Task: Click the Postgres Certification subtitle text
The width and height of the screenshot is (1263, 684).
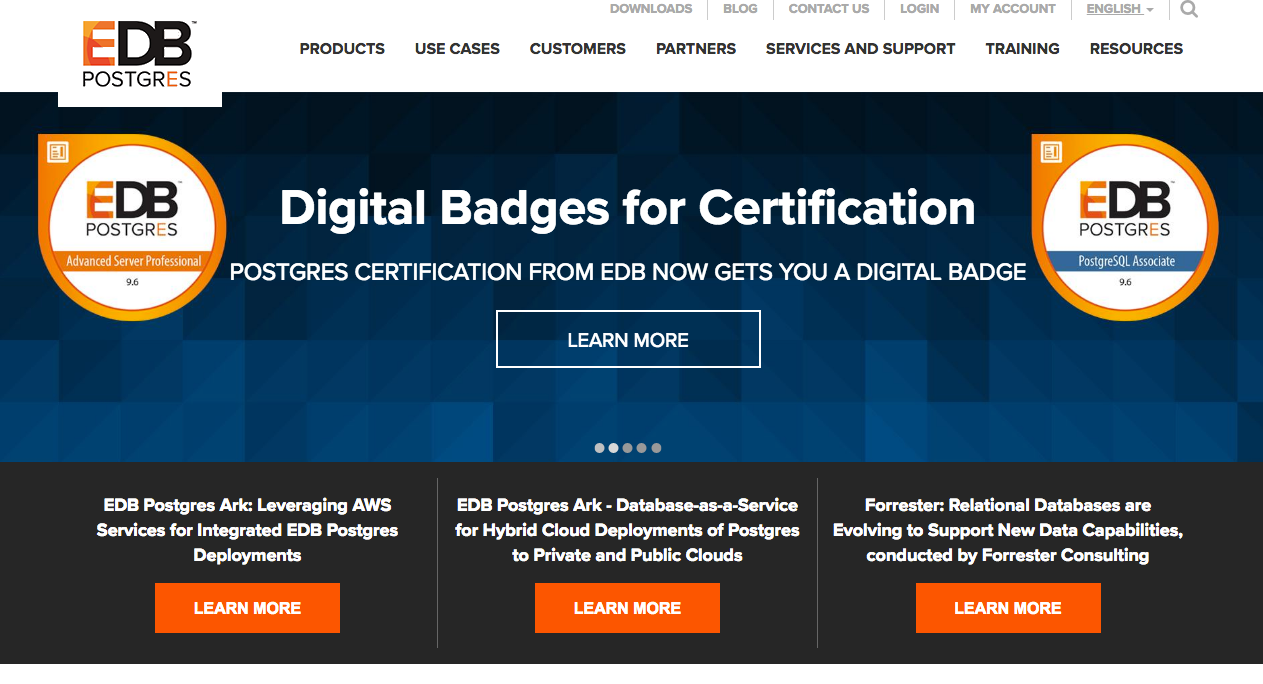Action: pos(628,272)
